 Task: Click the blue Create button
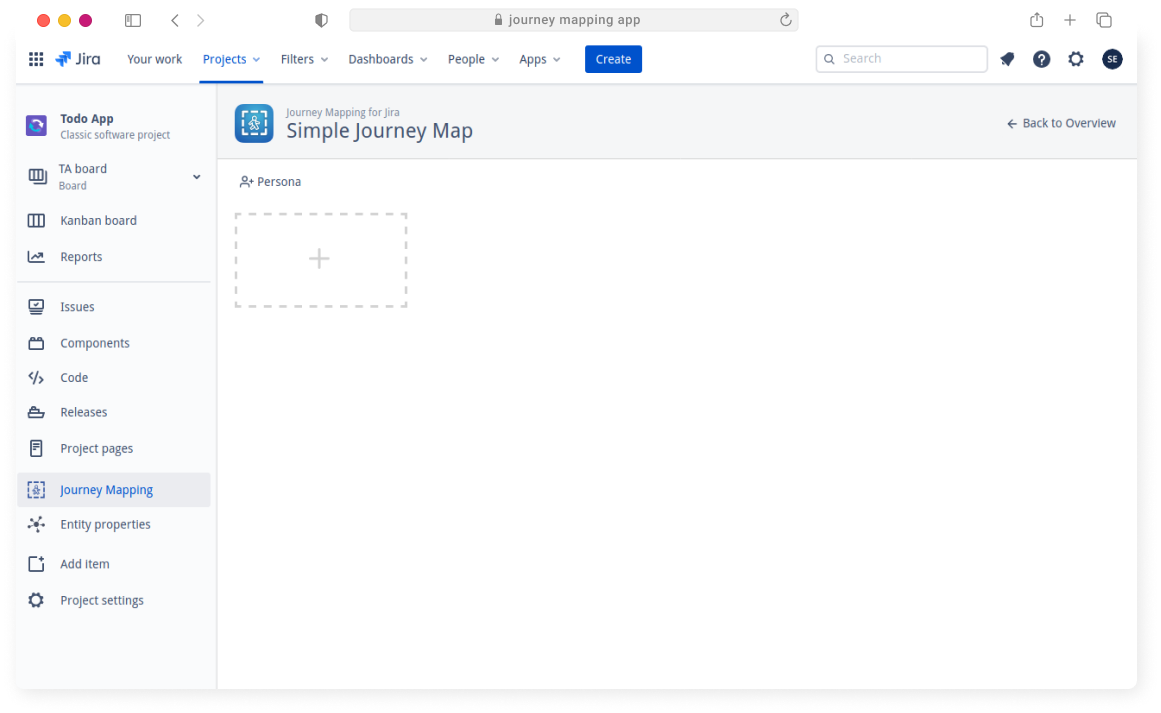point(613,59)
